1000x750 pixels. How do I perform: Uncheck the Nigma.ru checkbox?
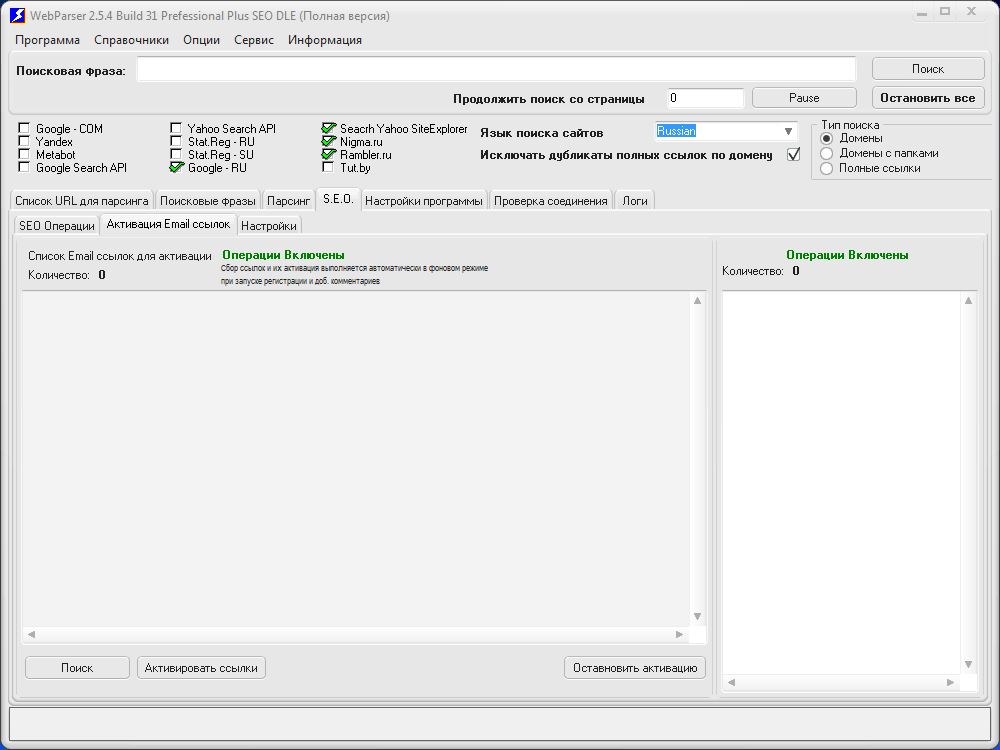(x=328, y=141)
